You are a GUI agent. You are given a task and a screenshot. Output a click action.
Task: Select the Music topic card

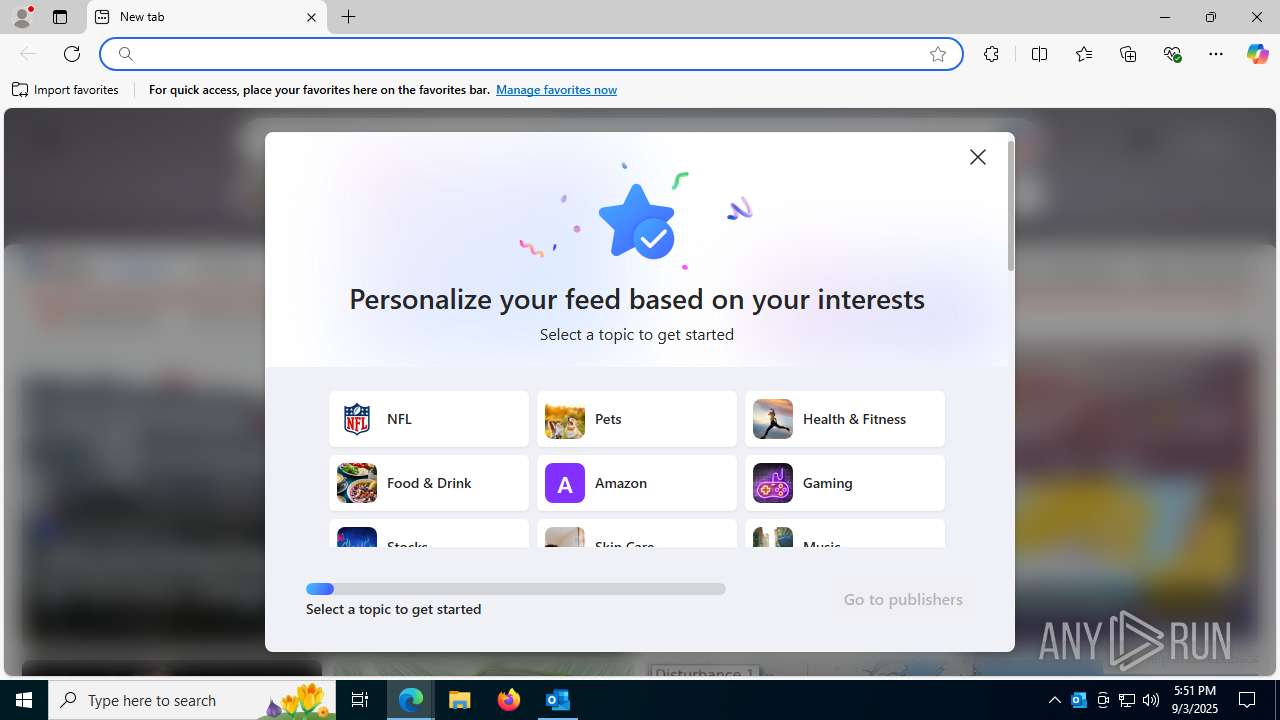click(x=845, y=534)
